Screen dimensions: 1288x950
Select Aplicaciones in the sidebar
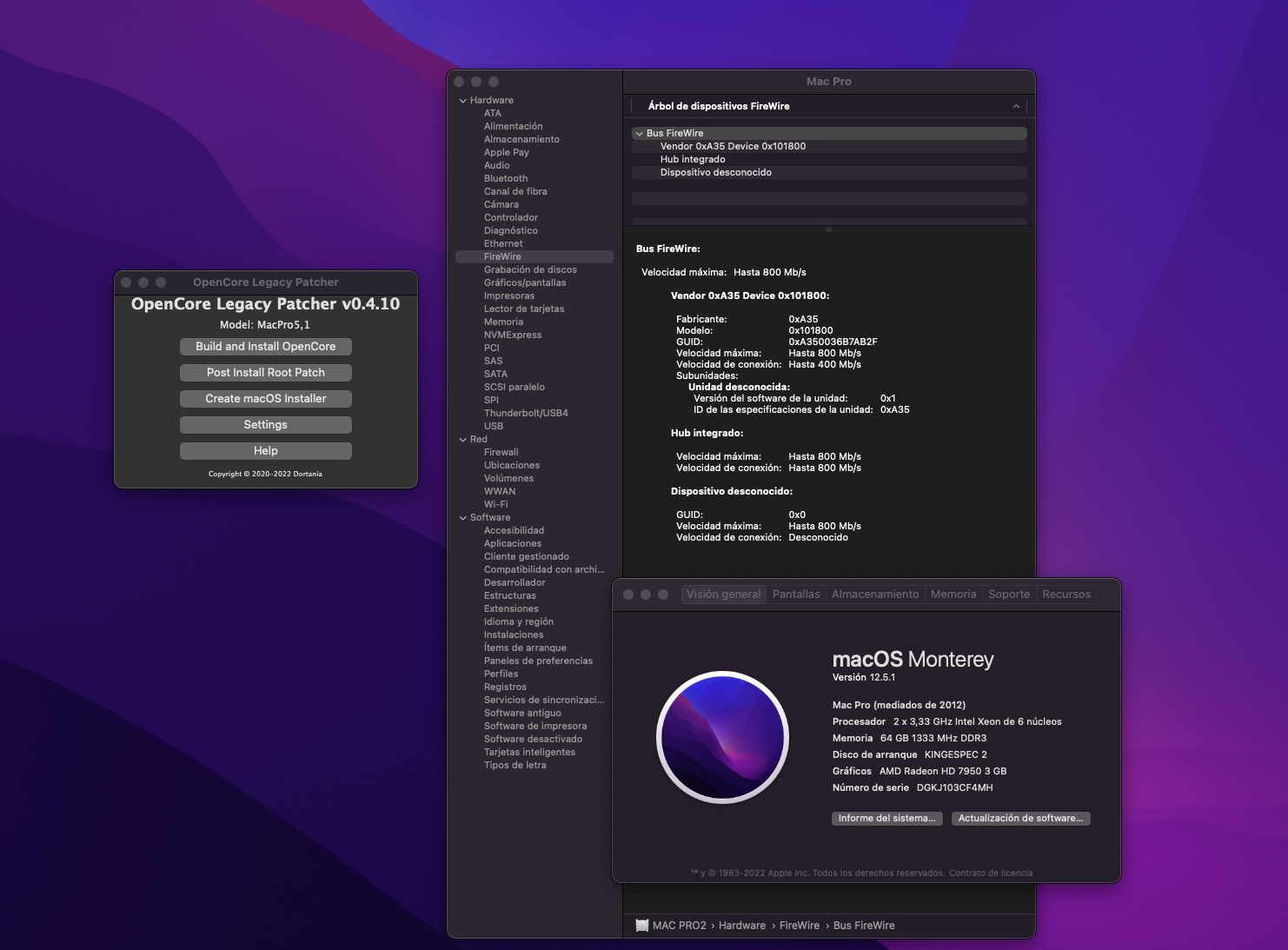pos(513,544)
